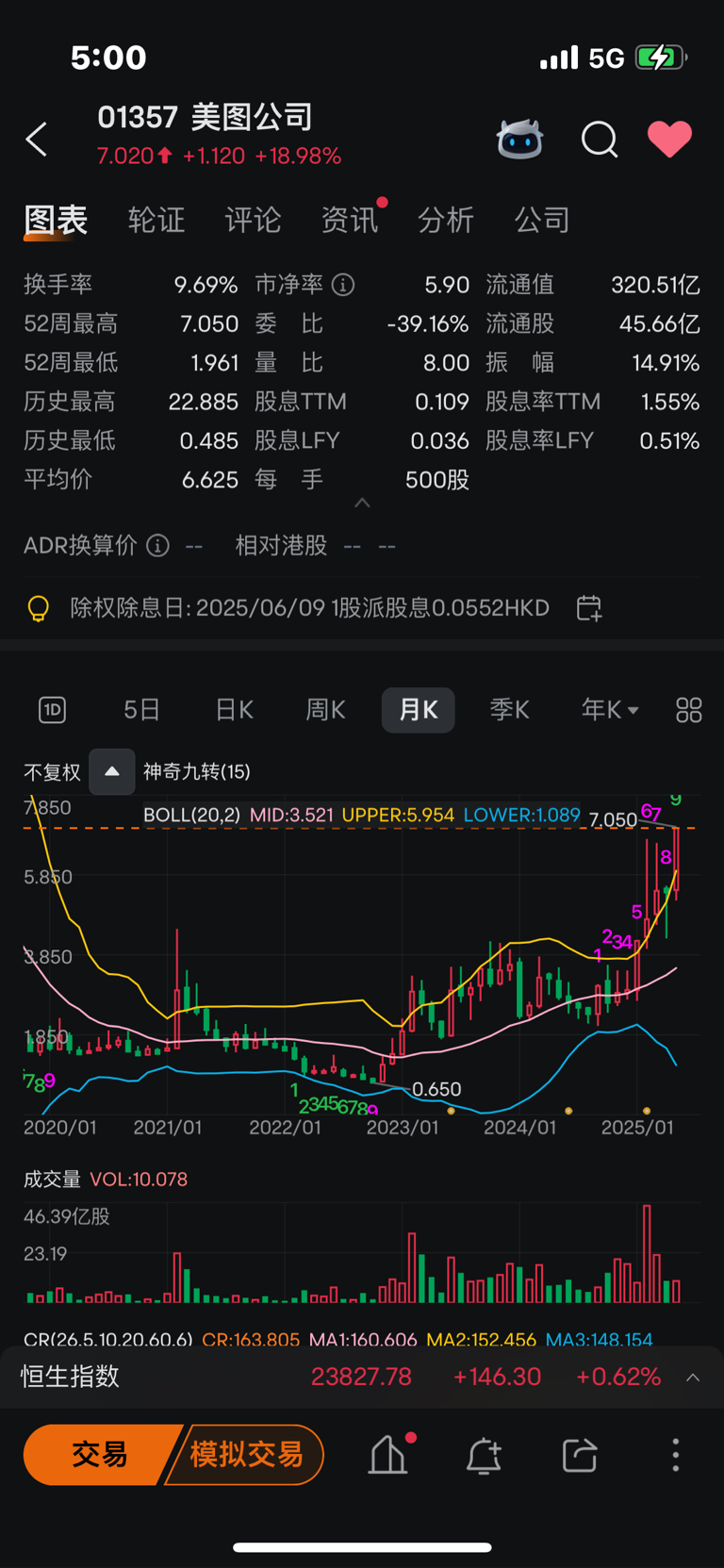Image resolution: width=724 pixels, height=1568 pixels.
Task: Open the three-dot more menu
Action: pyautogui.click(x=675, y=1455)
